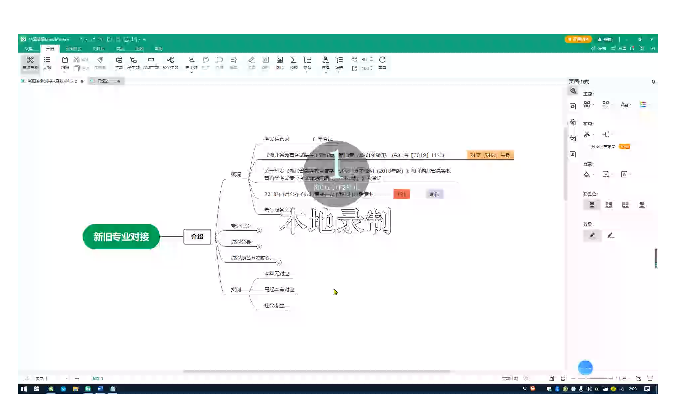Select the first highlighted option in the four-icon row
This screenshot has height=414, width=688.
tap(592, 204)
